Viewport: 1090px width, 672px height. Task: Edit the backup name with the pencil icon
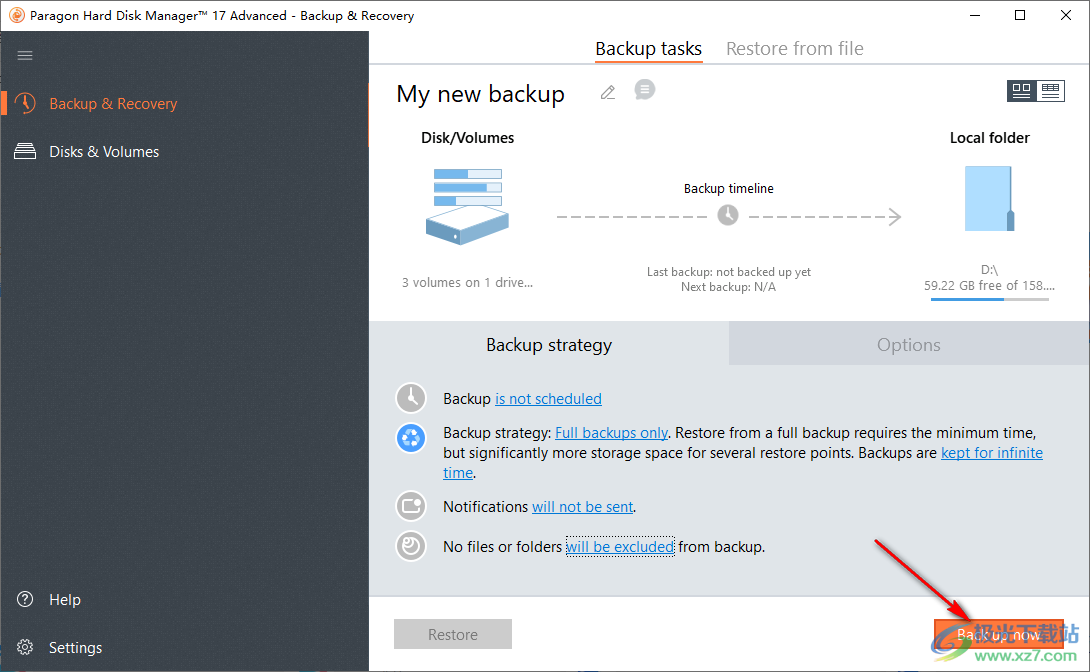(608, 92)
